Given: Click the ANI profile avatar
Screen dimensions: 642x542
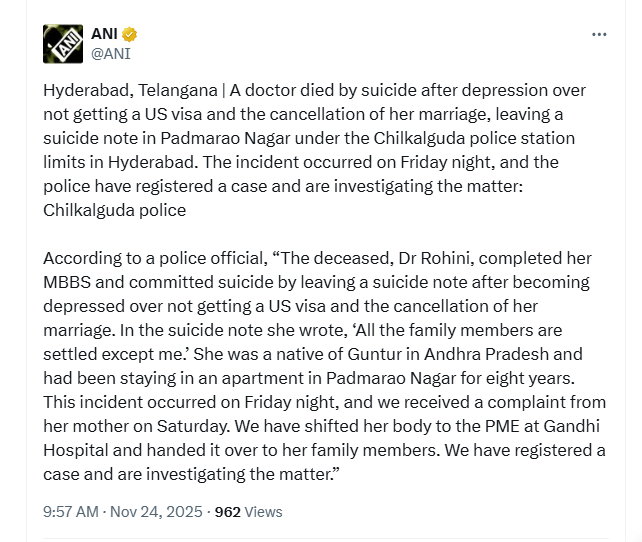Looking at the screenshot, I should click(62, 43).
